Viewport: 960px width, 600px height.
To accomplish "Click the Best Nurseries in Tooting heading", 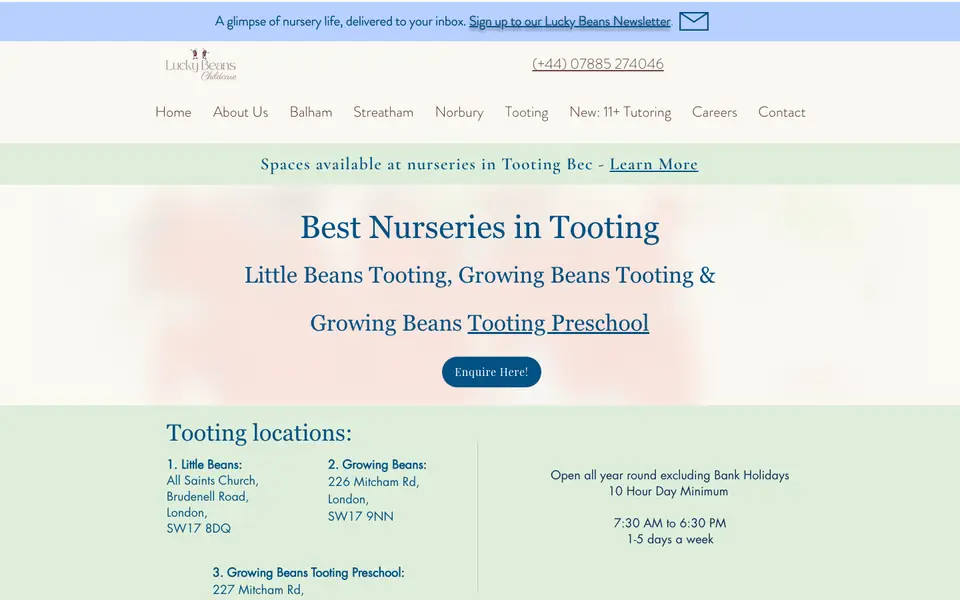I will point(480,228).
